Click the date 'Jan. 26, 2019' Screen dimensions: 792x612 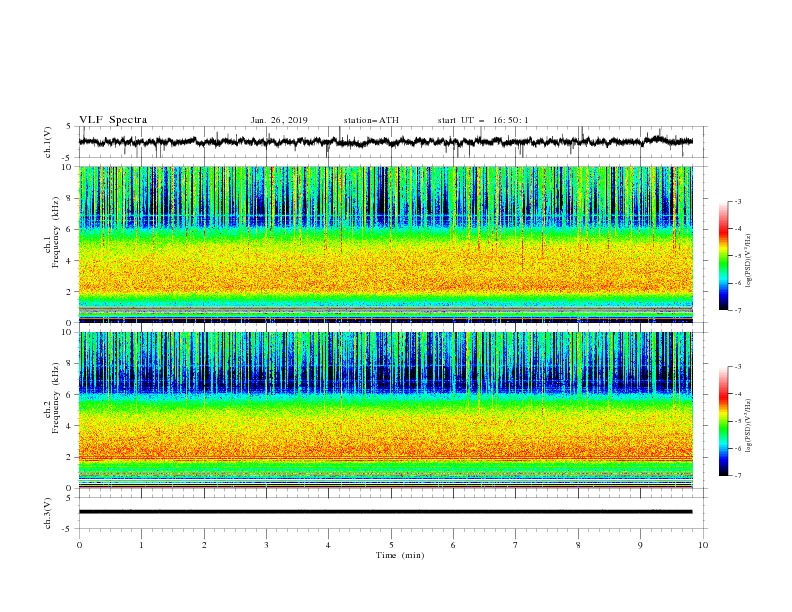(279, 120)
